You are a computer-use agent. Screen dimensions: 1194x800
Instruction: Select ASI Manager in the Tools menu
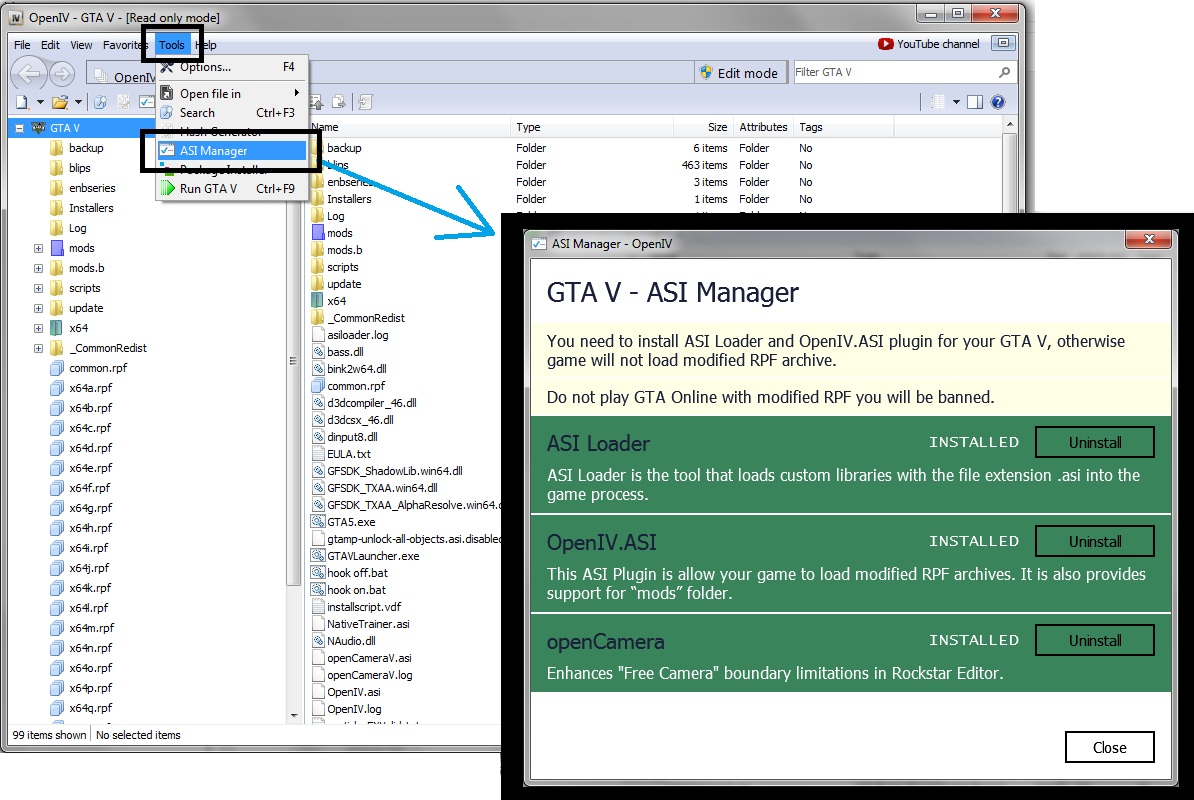231,151
